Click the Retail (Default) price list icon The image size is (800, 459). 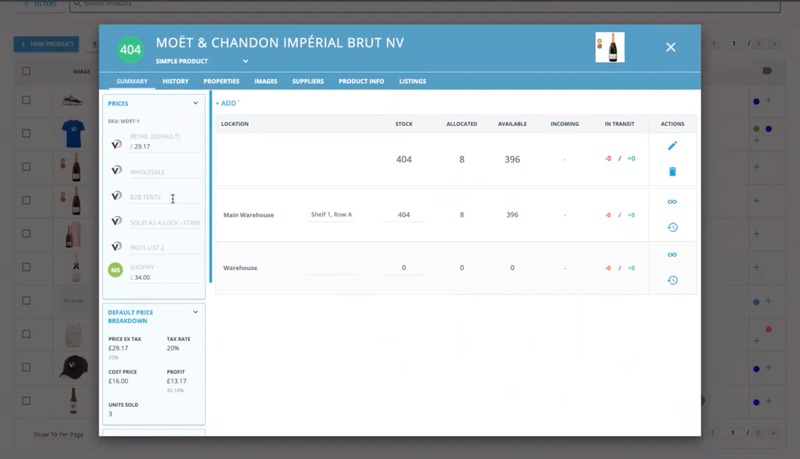tap(117, 145)
